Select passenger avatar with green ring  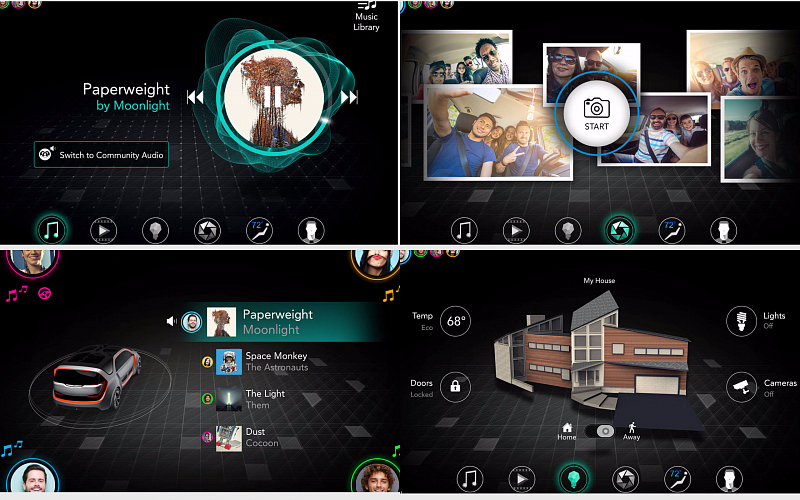[376, 477]
